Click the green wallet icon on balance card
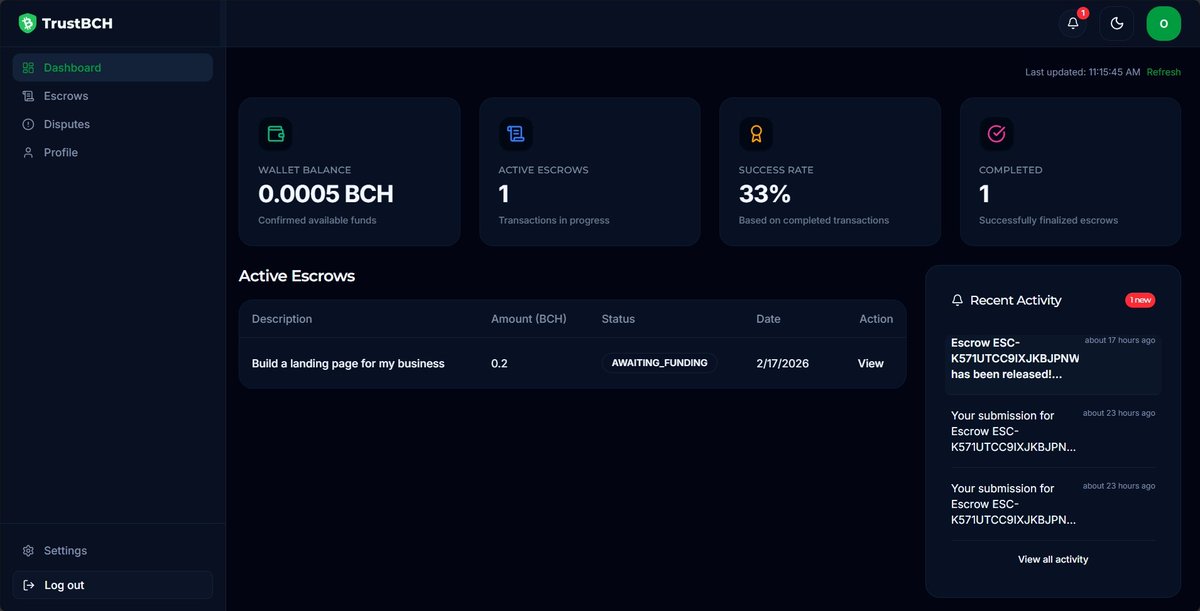The width and height of the screenshot is (1200, 611). click(275, 134)
